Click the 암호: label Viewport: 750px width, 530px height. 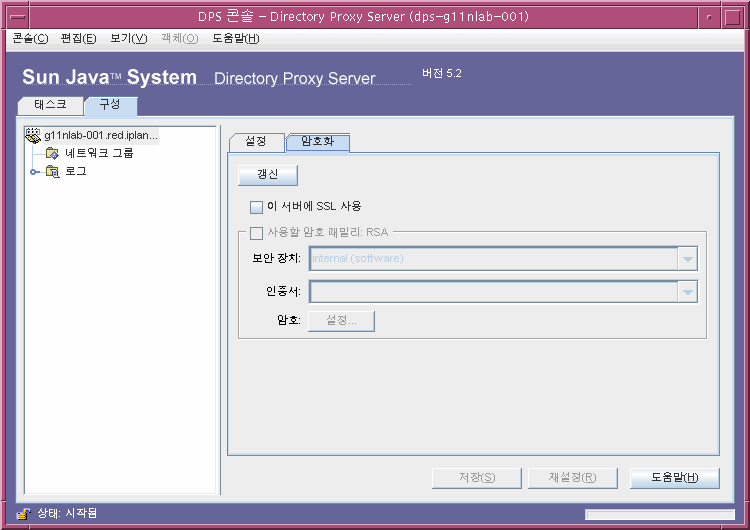[289, 320]
